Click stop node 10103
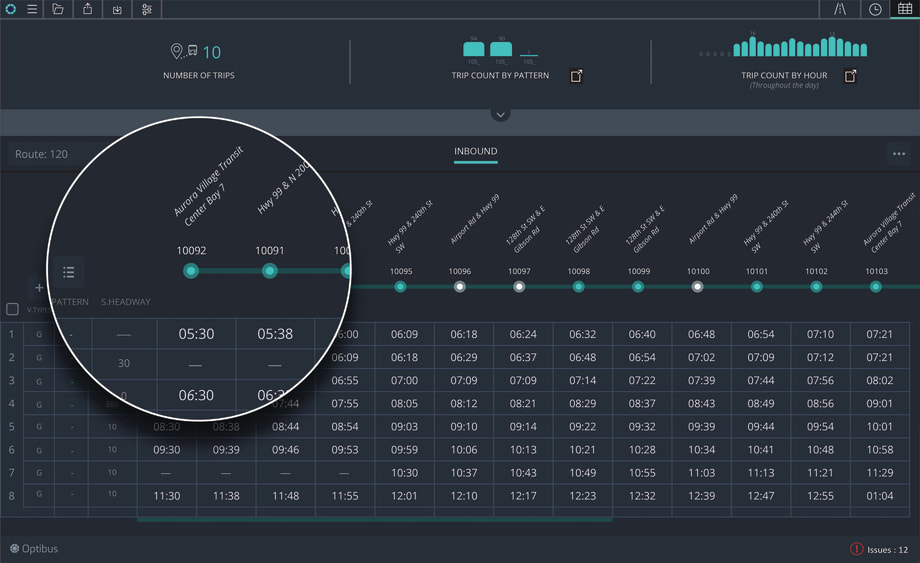This screenshot has height=563, width=920. pos(875,287)
